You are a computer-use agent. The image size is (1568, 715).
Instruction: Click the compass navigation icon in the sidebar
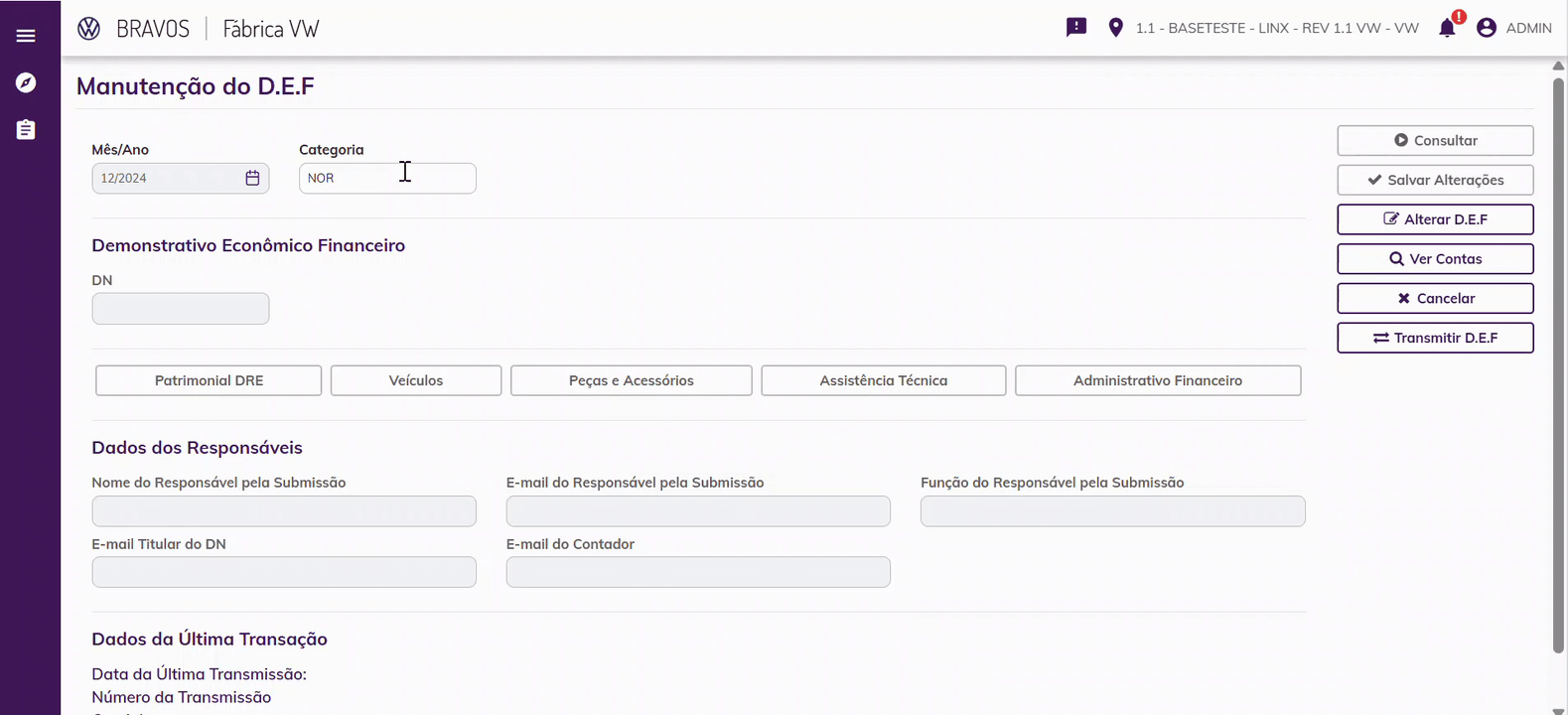(x=26, y=82)
